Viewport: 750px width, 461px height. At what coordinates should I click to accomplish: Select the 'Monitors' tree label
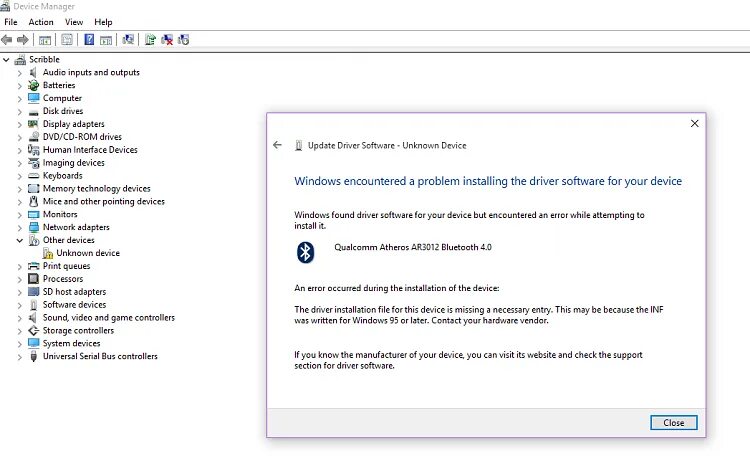click(x=60, y=214)
